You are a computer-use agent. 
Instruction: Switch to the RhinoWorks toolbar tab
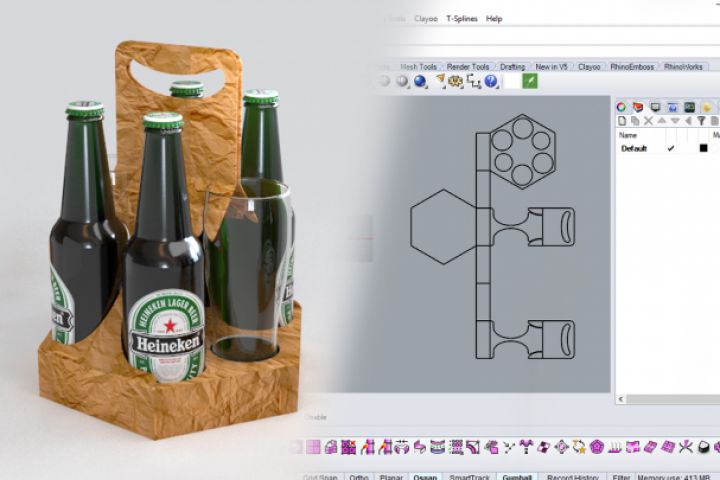click(683, 67)
